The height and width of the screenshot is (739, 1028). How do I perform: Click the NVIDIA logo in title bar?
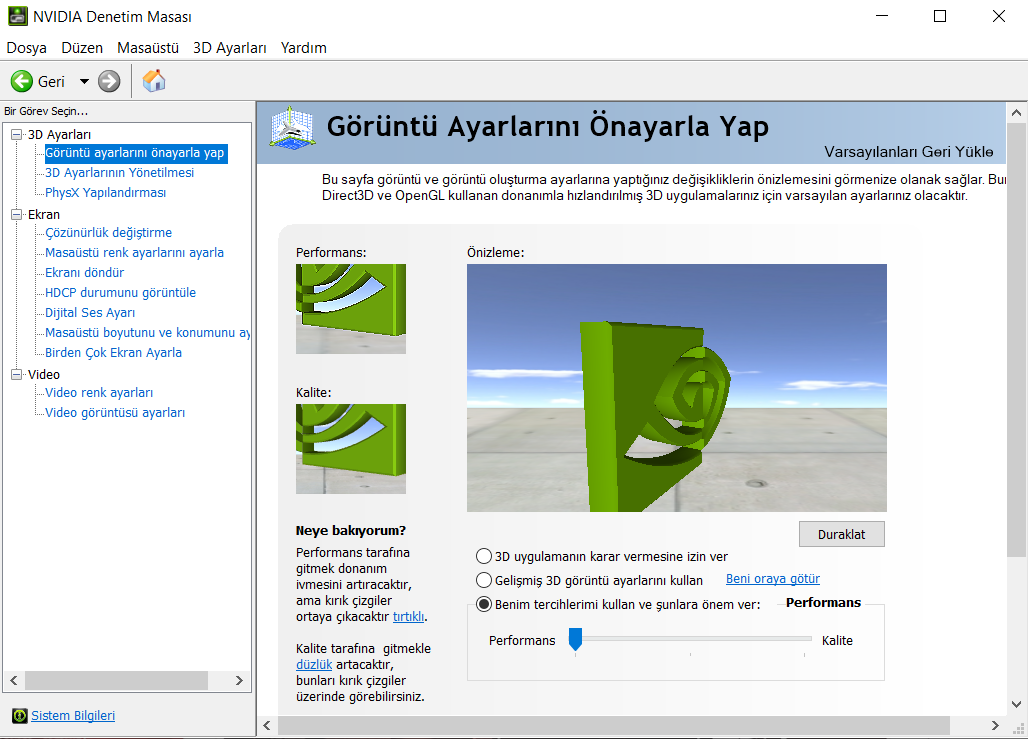tap(17, 17)
